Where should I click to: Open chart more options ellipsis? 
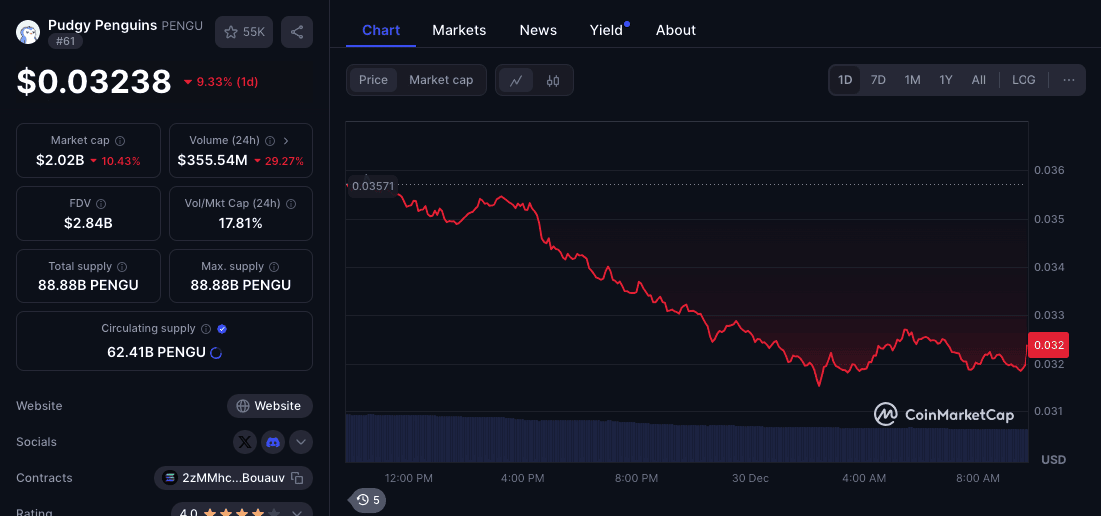pos(1069,80)
